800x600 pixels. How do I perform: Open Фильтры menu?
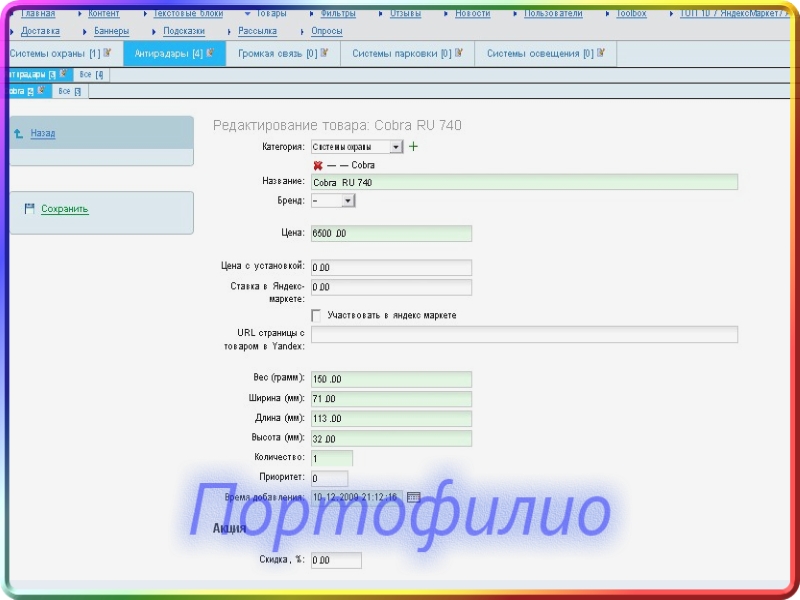338,13
